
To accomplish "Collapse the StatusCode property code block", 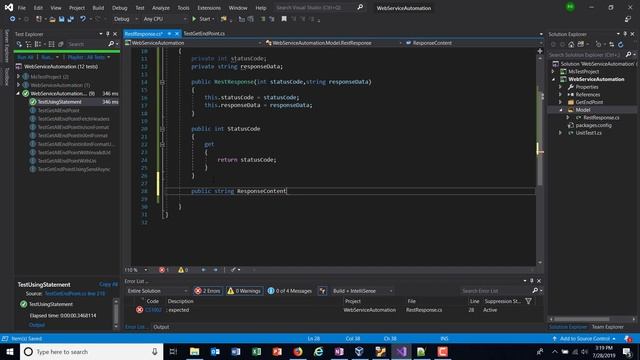I will pyautogui.click(x=162, y=129).
